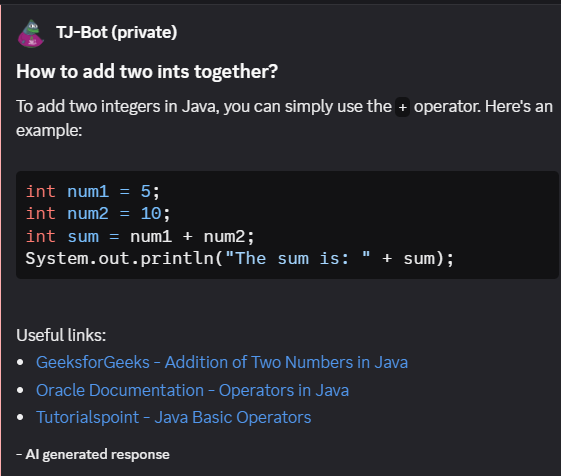561x476 pixels.
Task: Click the bullet beside the Oracle Documentation link
Action: [x=20, y=390]
